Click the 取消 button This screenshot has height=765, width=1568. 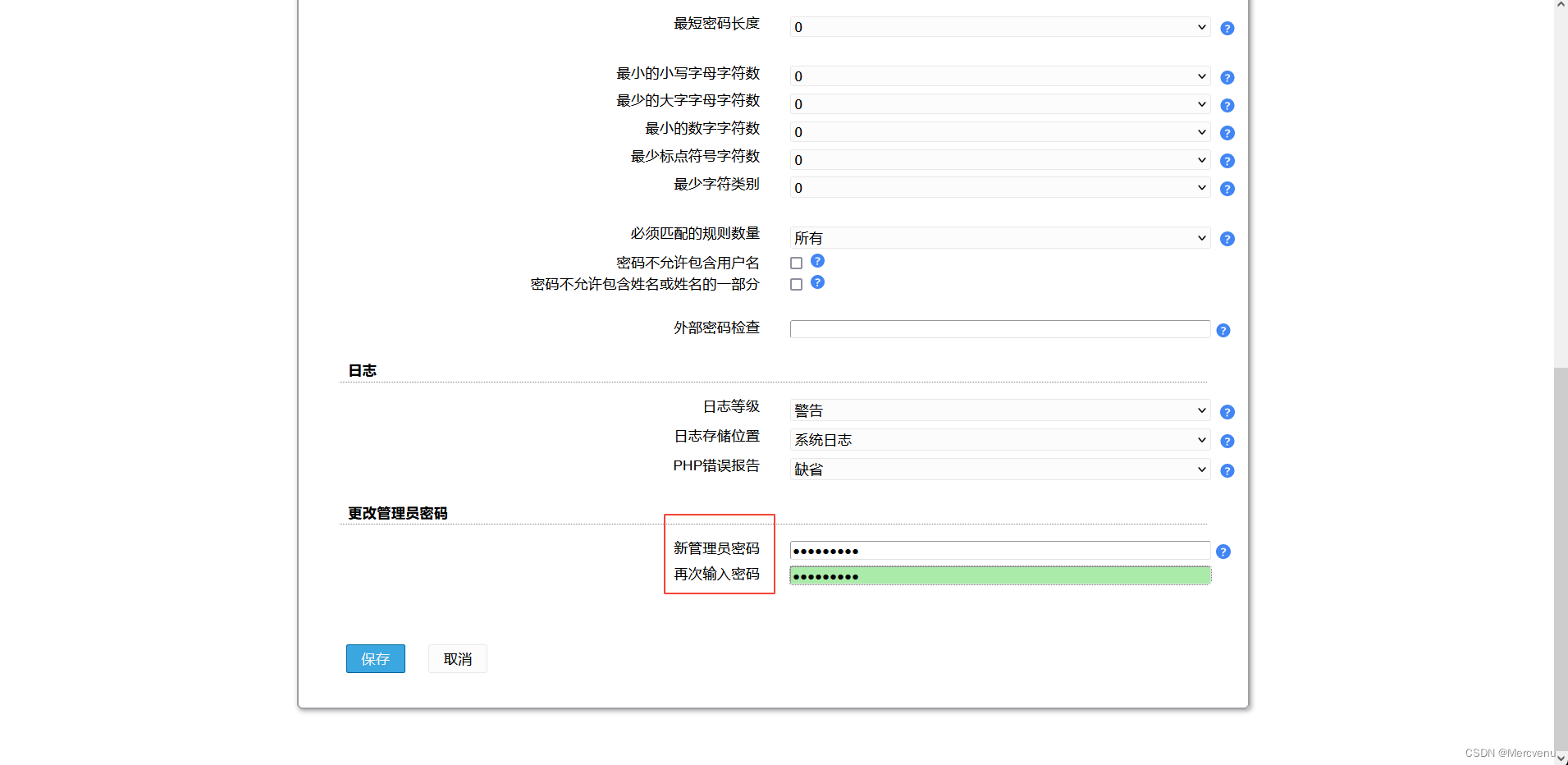pos(458,659)
